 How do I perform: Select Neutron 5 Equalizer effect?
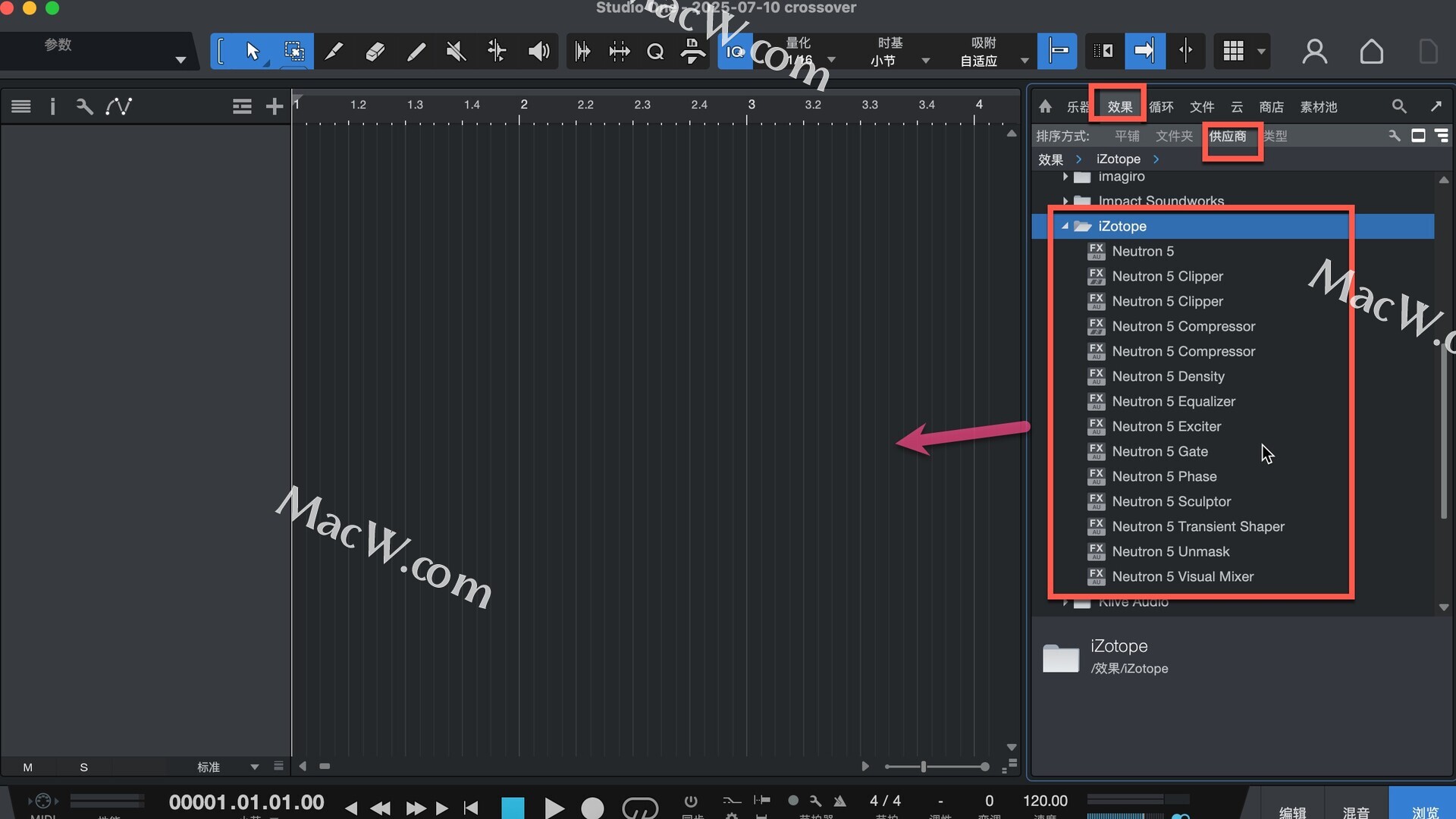[x=1173, y=401]
